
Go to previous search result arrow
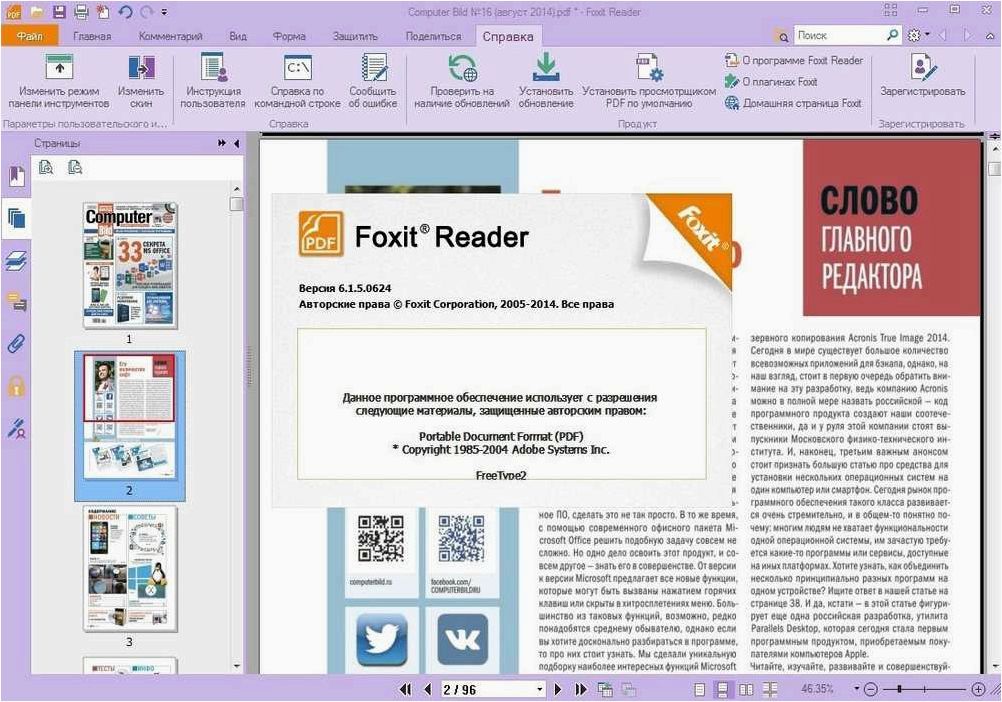pos(943,36)
